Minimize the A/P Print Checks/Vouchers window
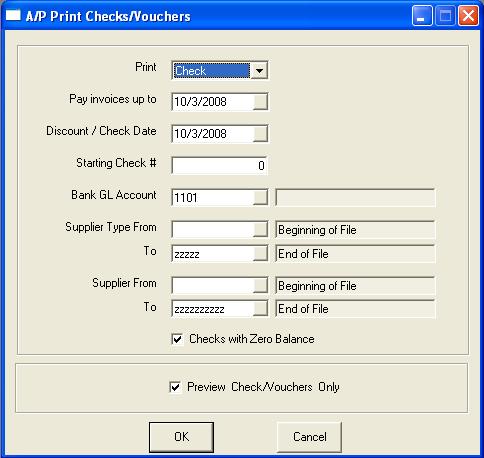The width and height of the screenshot is (484, 458). [422, 15]
